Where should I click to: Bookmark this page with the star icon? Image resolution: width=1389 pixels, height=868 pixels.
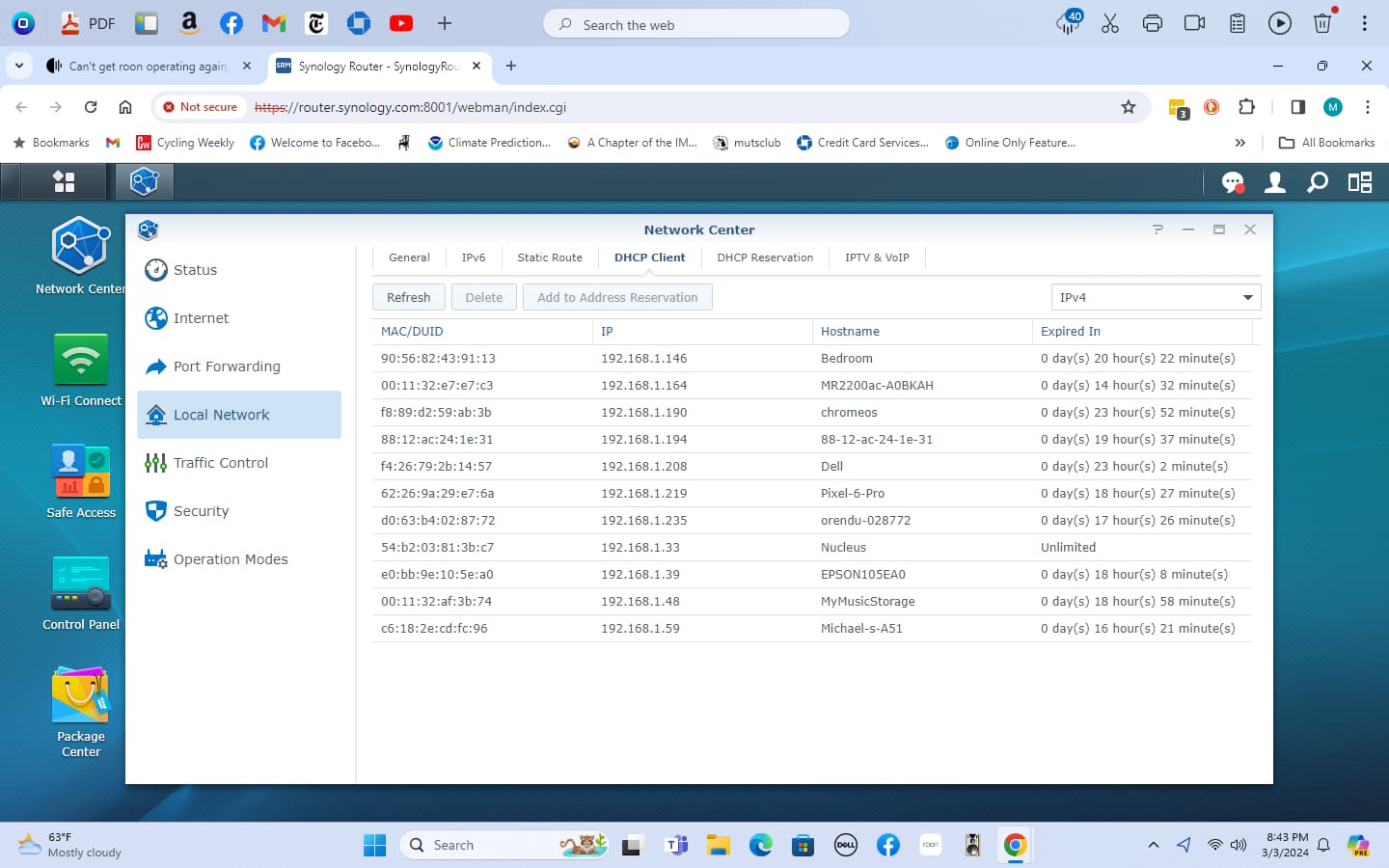click(x=1129, y=107)
